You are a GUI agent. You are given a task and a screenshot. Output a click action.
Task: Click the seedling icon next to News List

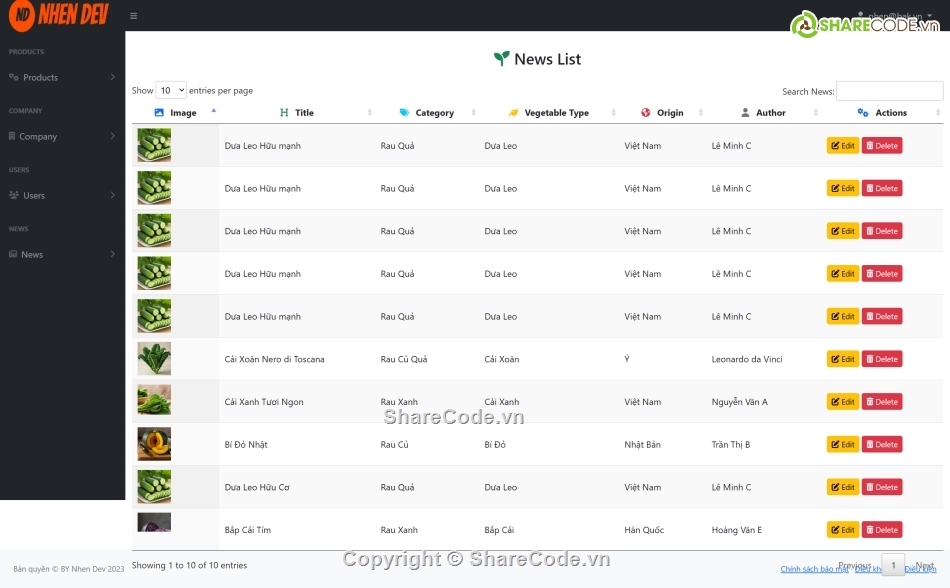[x=501, y=59]
